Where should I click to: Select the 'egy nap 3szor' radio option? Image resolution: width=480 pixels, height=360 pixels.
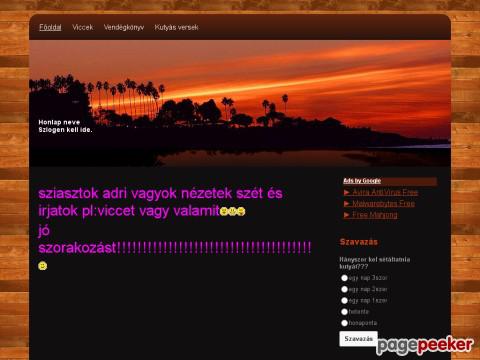point(344,278)
